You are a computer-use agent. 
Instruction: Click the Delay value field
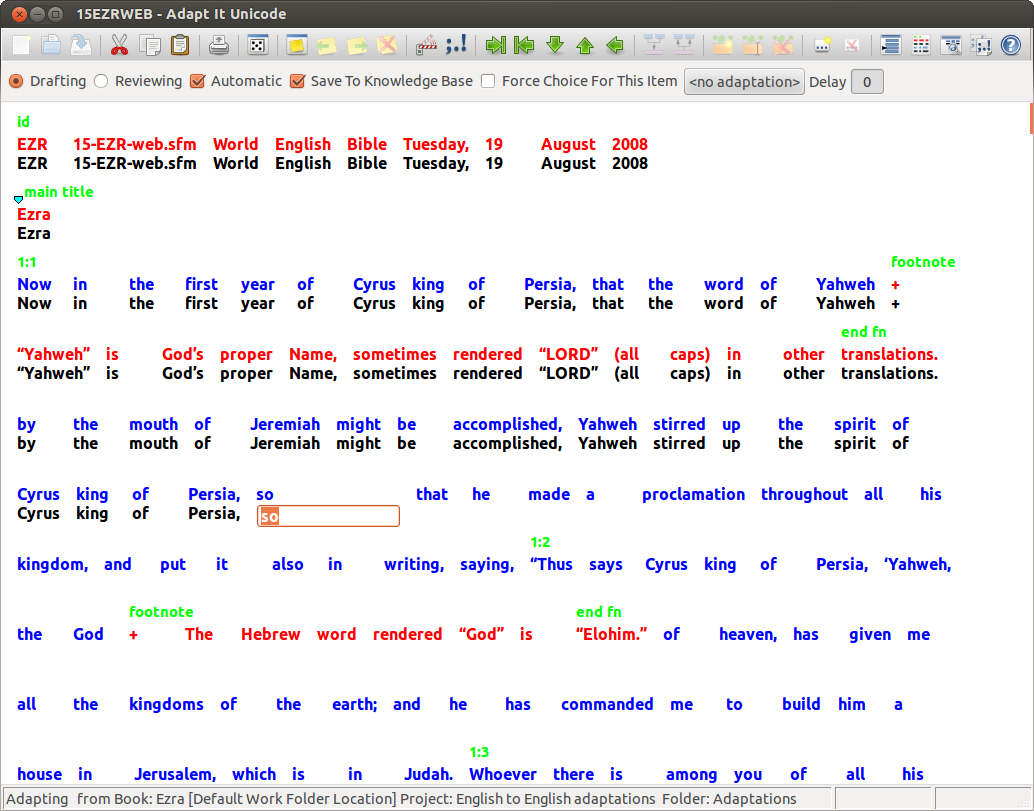pyautogui.click(x=866, y=82)
